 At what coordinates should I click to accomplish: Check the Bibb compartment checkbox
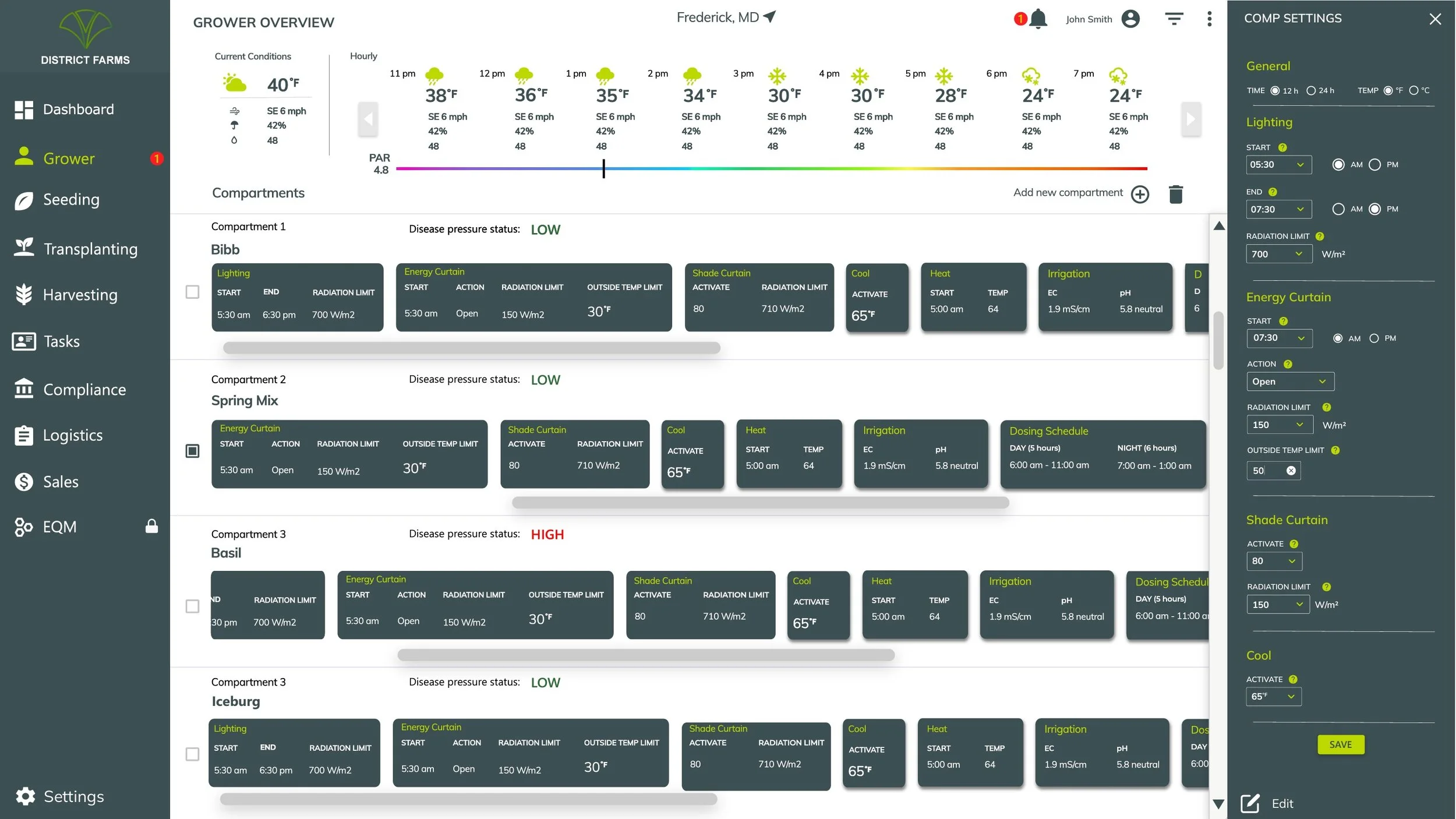[x=192, y=292]
